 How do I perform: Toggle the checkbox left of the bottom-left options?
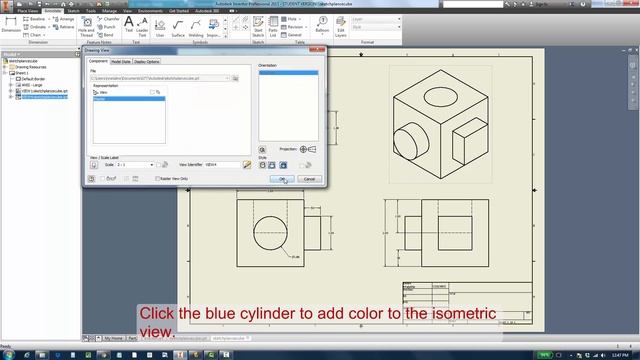(x=103, y=179)
